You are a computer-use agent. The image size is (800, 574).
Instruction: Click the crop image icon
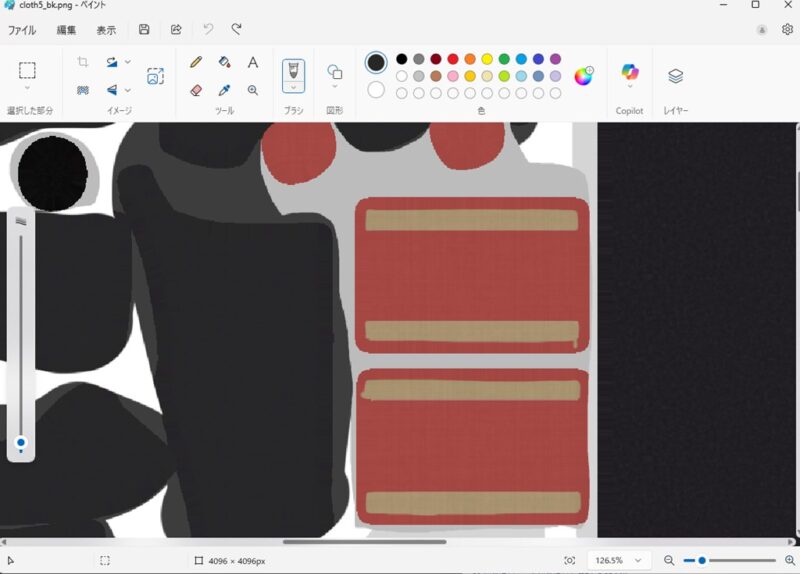(x=83, y=62)
